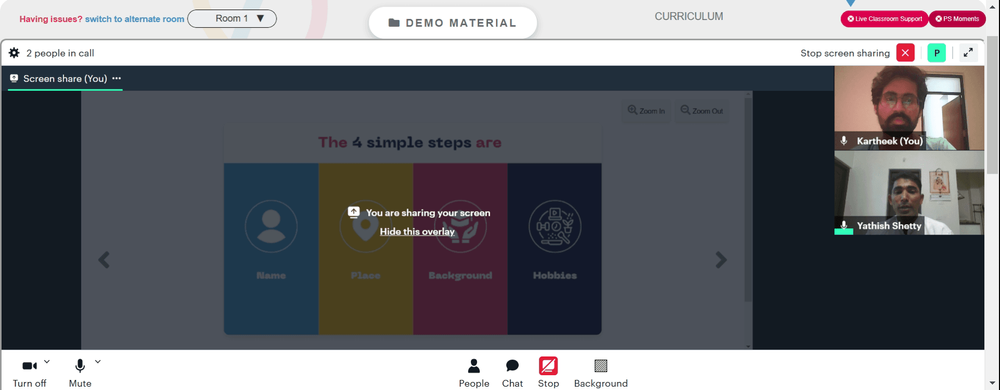Viewport: 1000px width, 390px height.
Task: Click the shared slide vertical scrollbar
Action: [749, 201]
